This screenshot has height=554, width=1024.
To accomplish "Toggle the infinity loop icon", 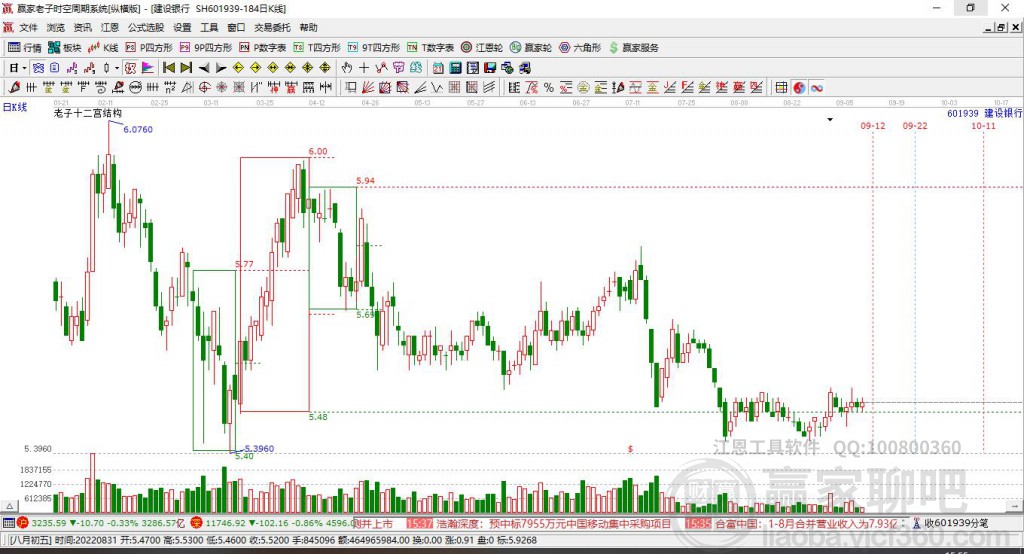I will click(816, 88).
